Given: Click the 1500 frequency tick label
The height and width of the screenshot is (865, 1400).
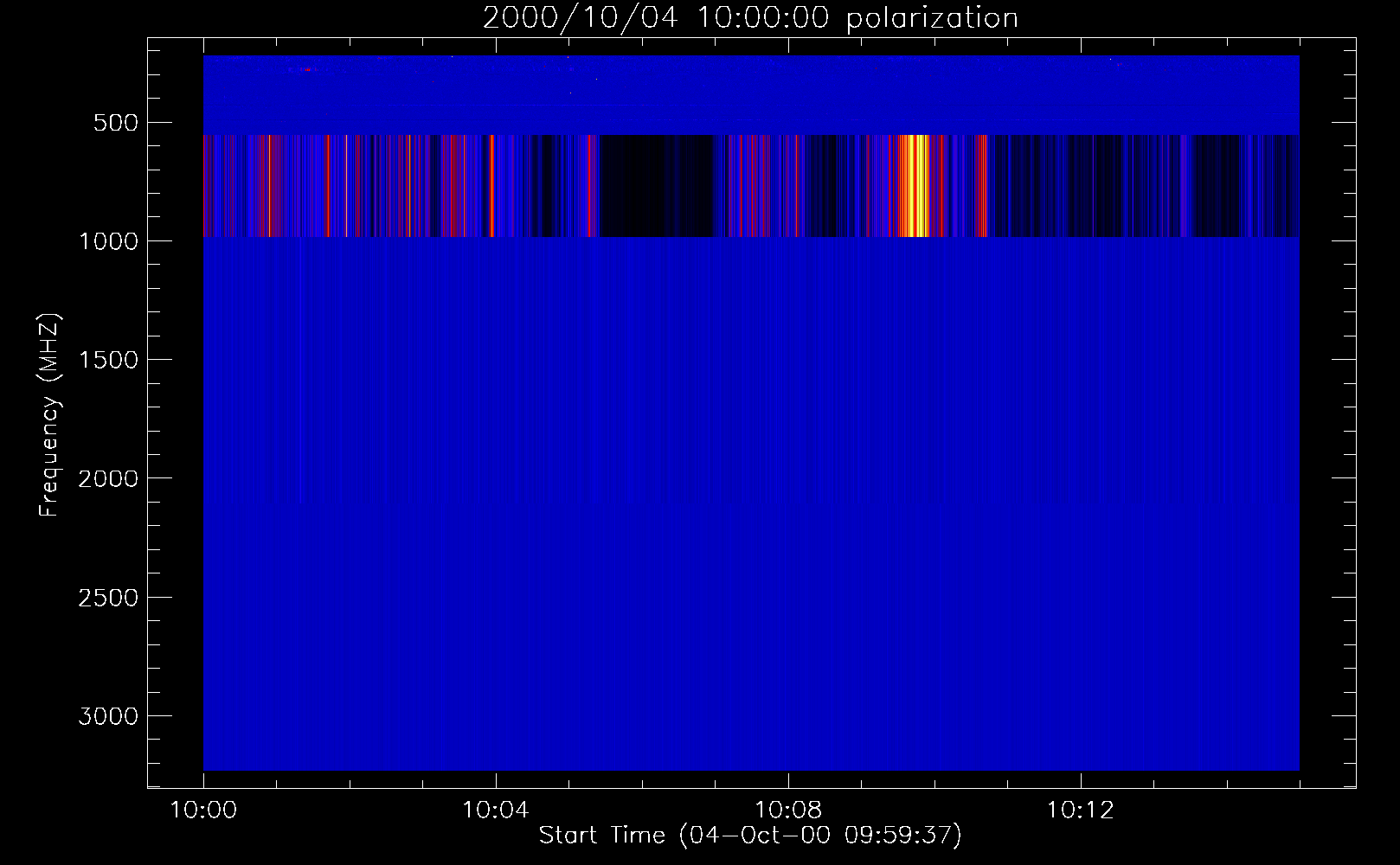Looking at the screenshot, I should click(107, 360).
